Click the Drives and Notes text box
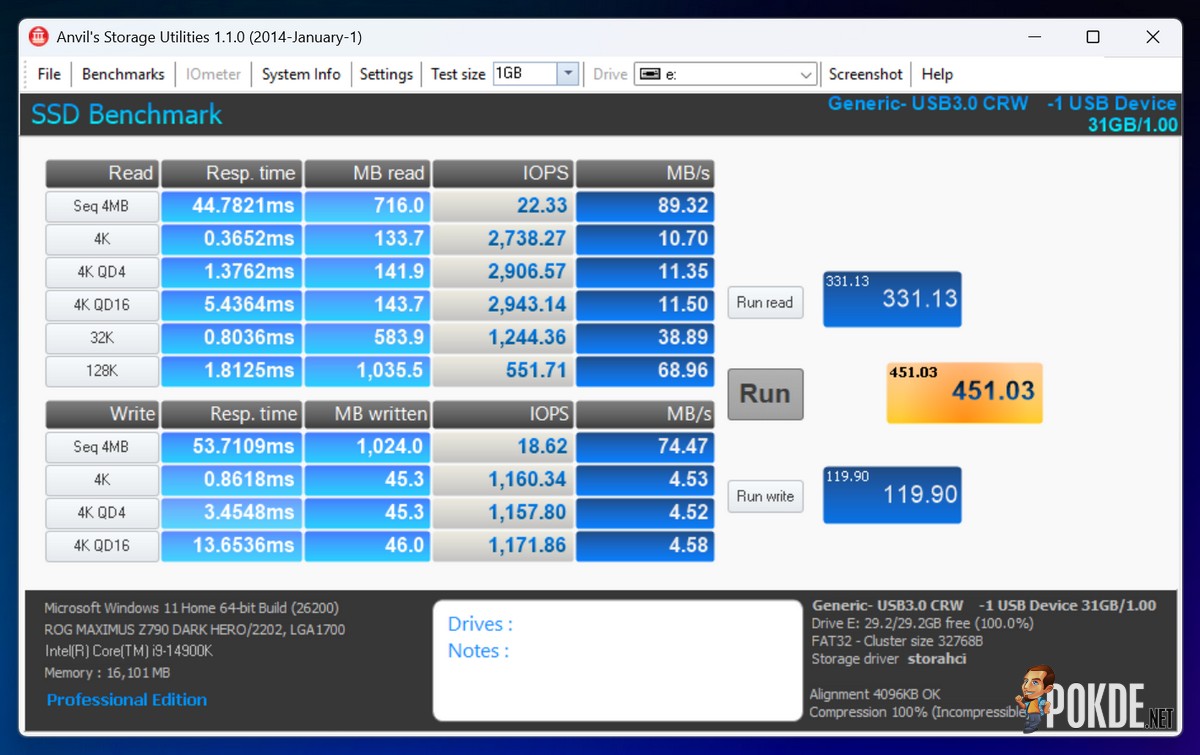 [618, 660]
